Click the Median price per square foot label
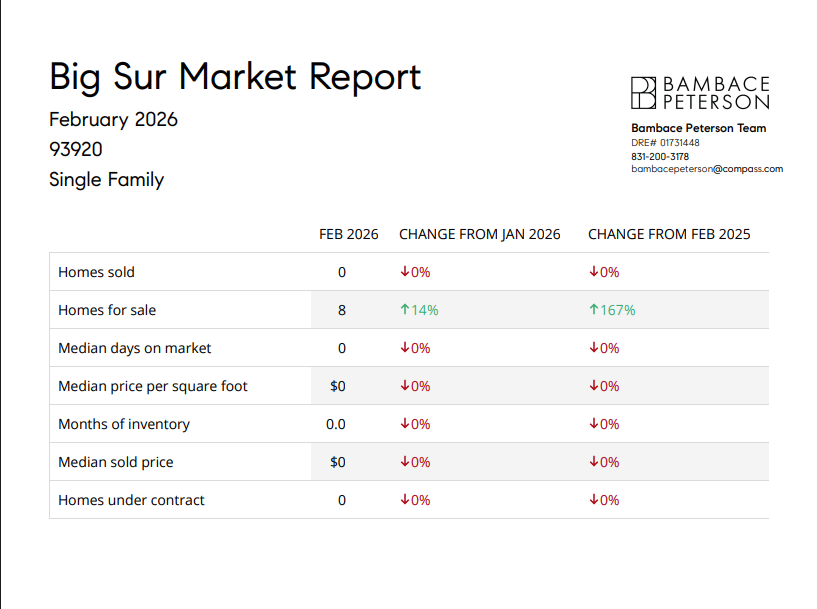Screen dimensions: 817x609 click(153, 386)
